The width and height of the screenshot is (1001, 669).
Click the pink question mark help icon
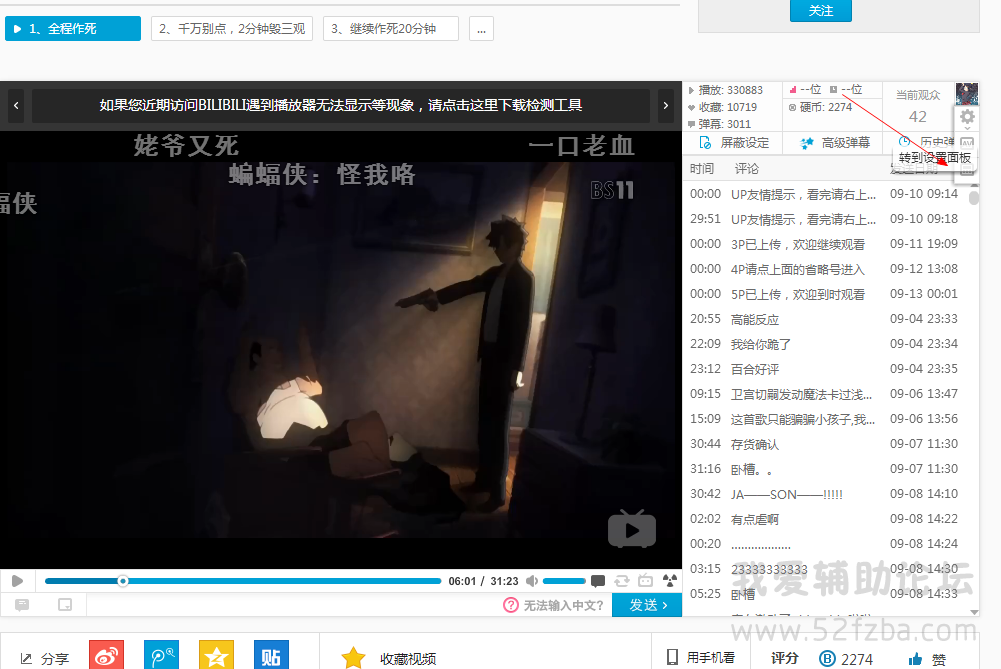(x=511, y=605)
